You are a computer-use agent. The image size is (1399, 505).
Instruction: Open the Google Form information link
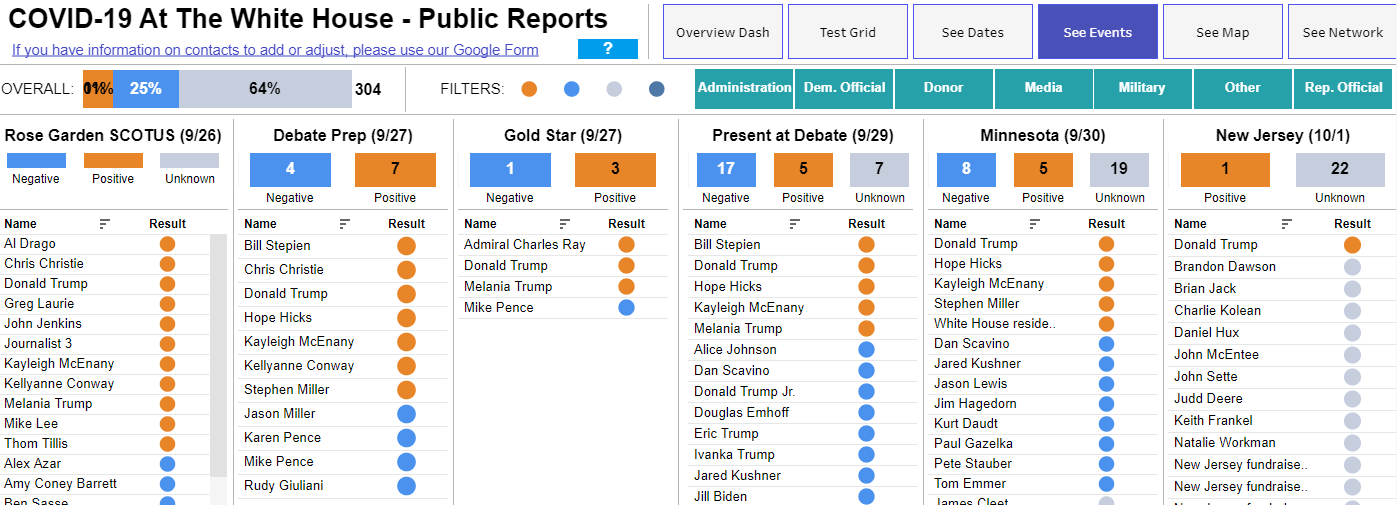(x=275, y=50)
